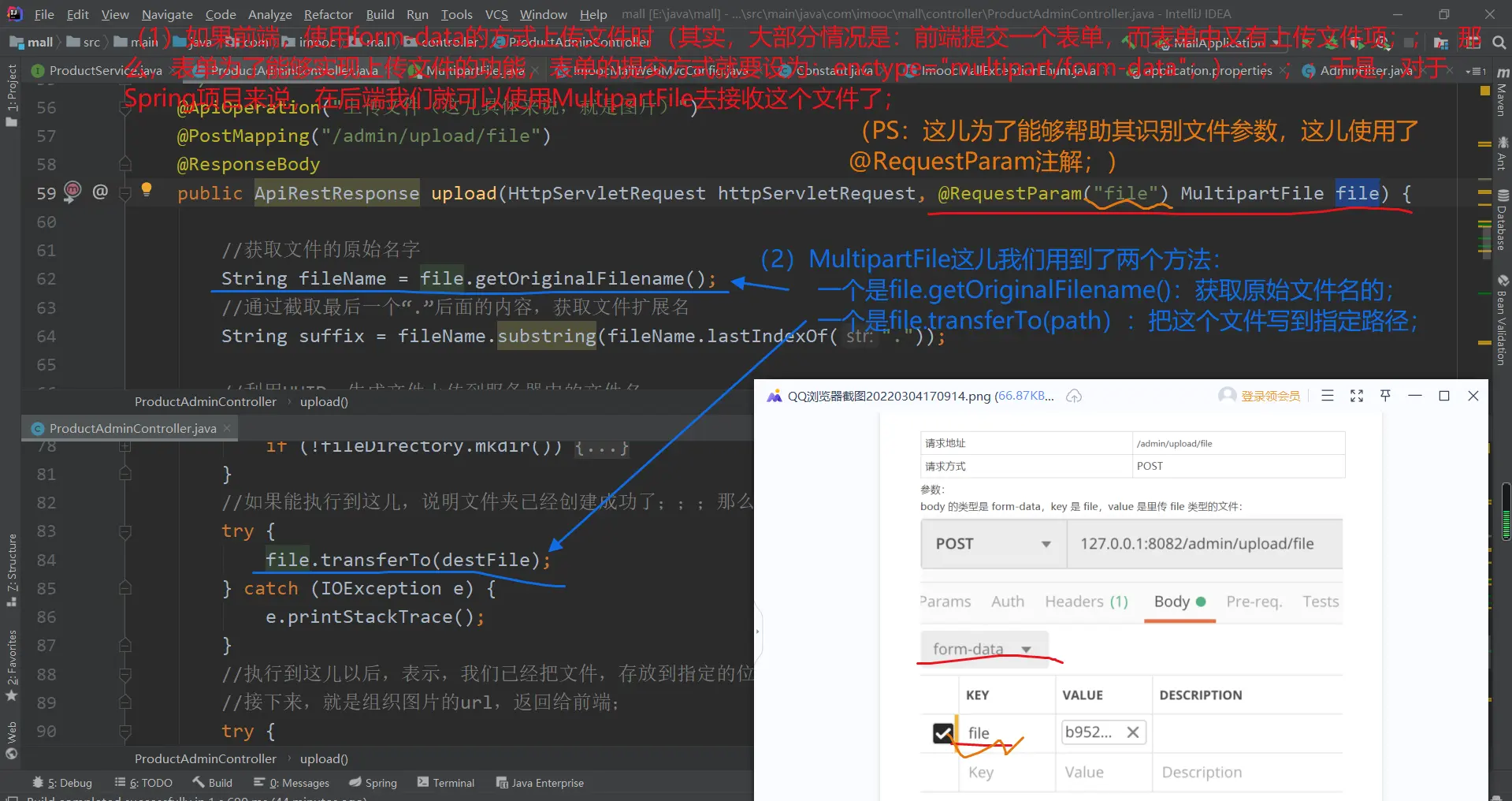Click the 'src' breadcrumb in navigation bar
This screenshot has height=801, width=1512.
click(x=84, y=43)
